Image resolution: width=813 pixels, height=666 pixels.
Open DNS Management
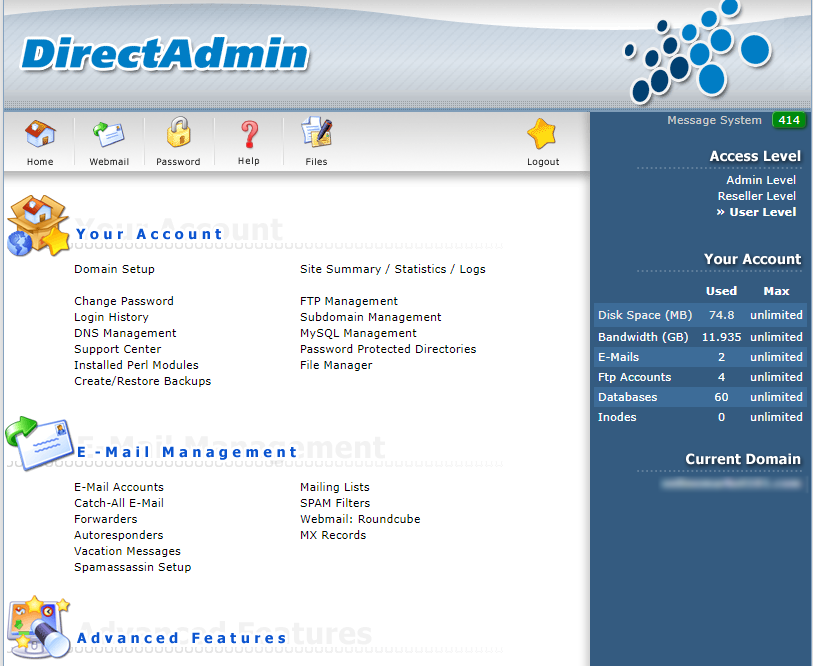(x=125, y=334)
